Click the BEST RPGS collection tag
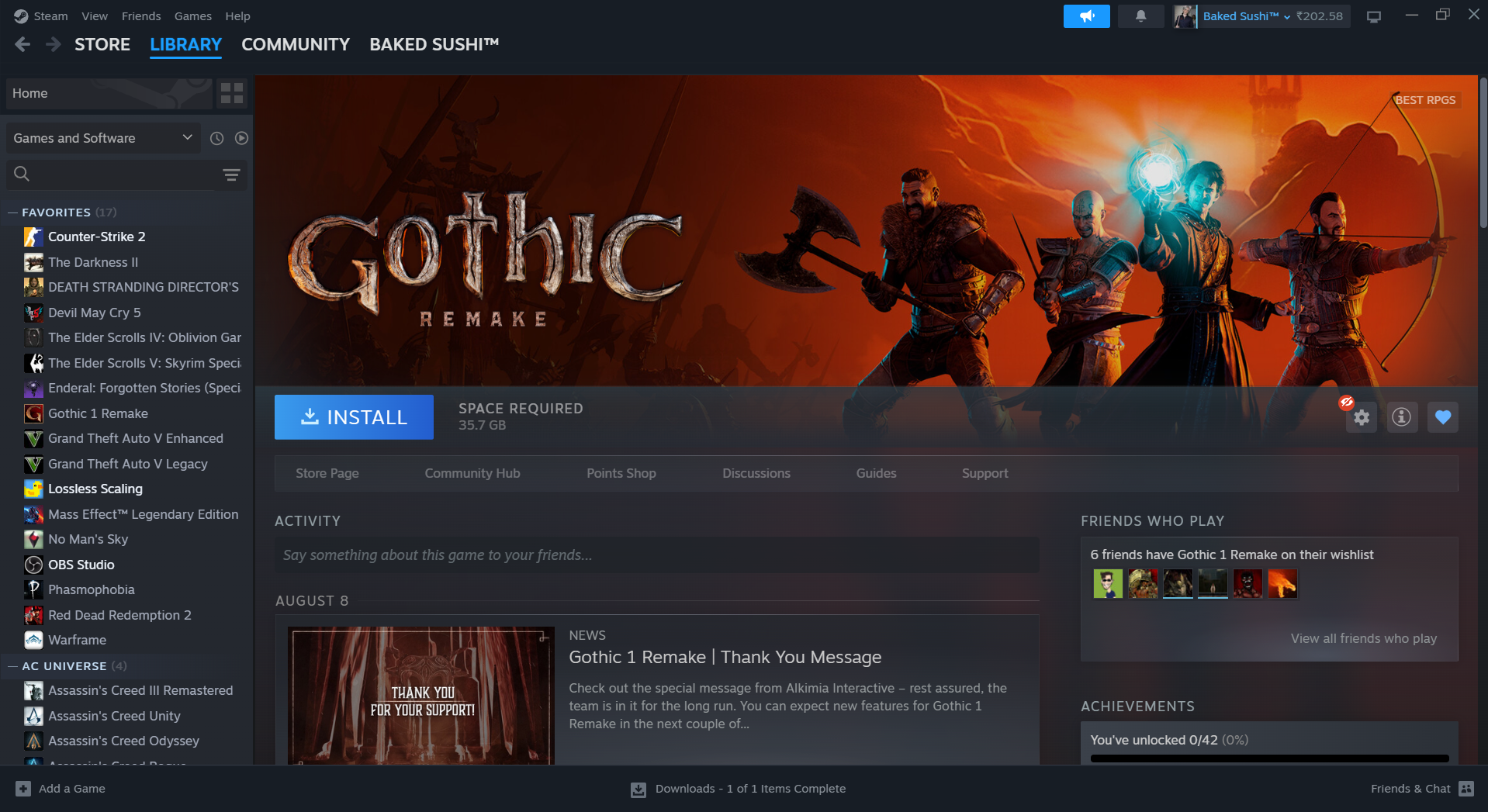This screenshot has height=812, width=1488. pyautogui.click(x=1425, y=100)
